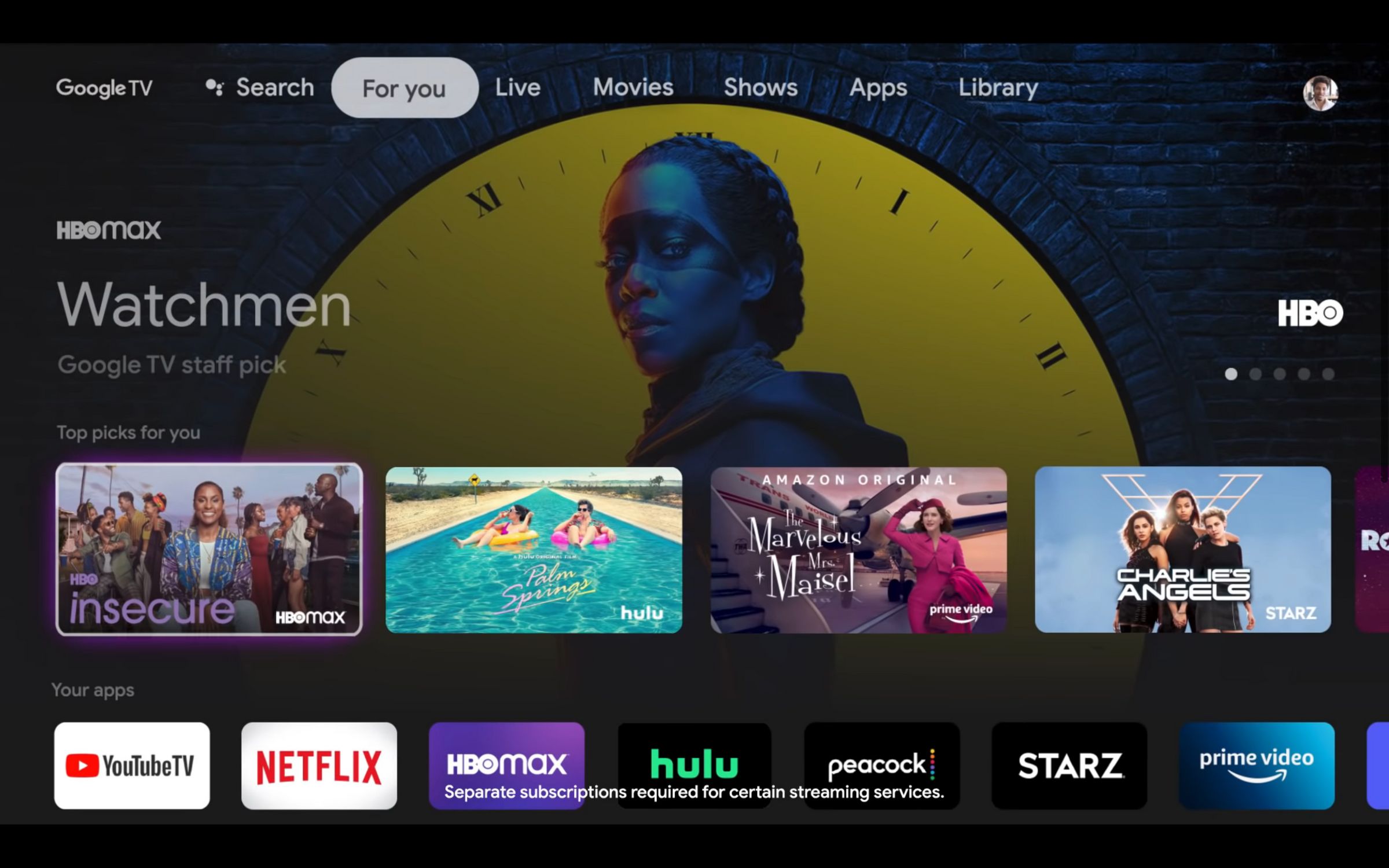Navigate to second carousel slide
The image size is (1389, 868).
(1255, 374)
